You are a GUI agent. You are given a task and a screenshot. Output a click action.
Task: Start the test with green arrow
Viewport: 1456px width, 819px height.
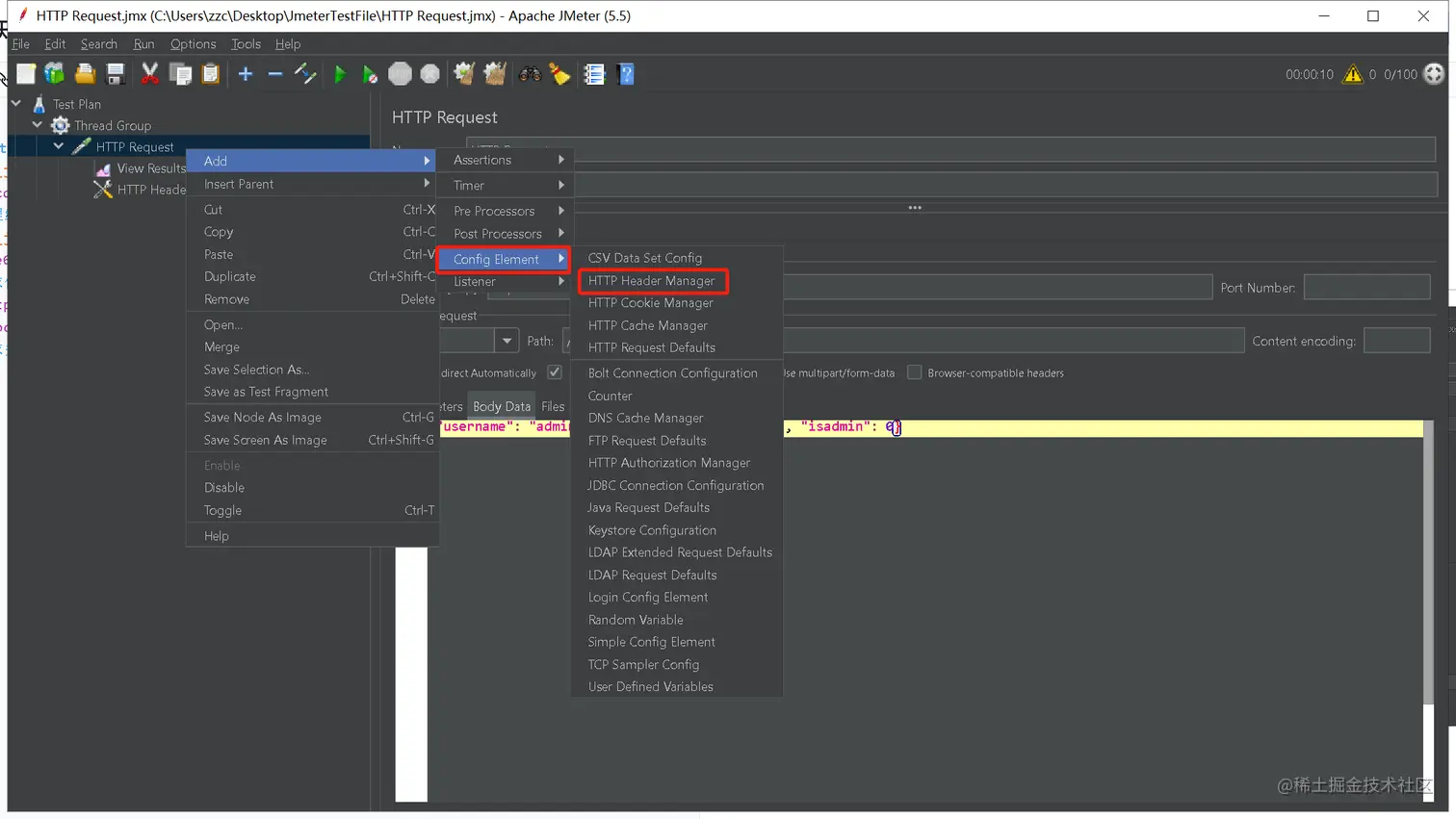(x=340, y=74)
